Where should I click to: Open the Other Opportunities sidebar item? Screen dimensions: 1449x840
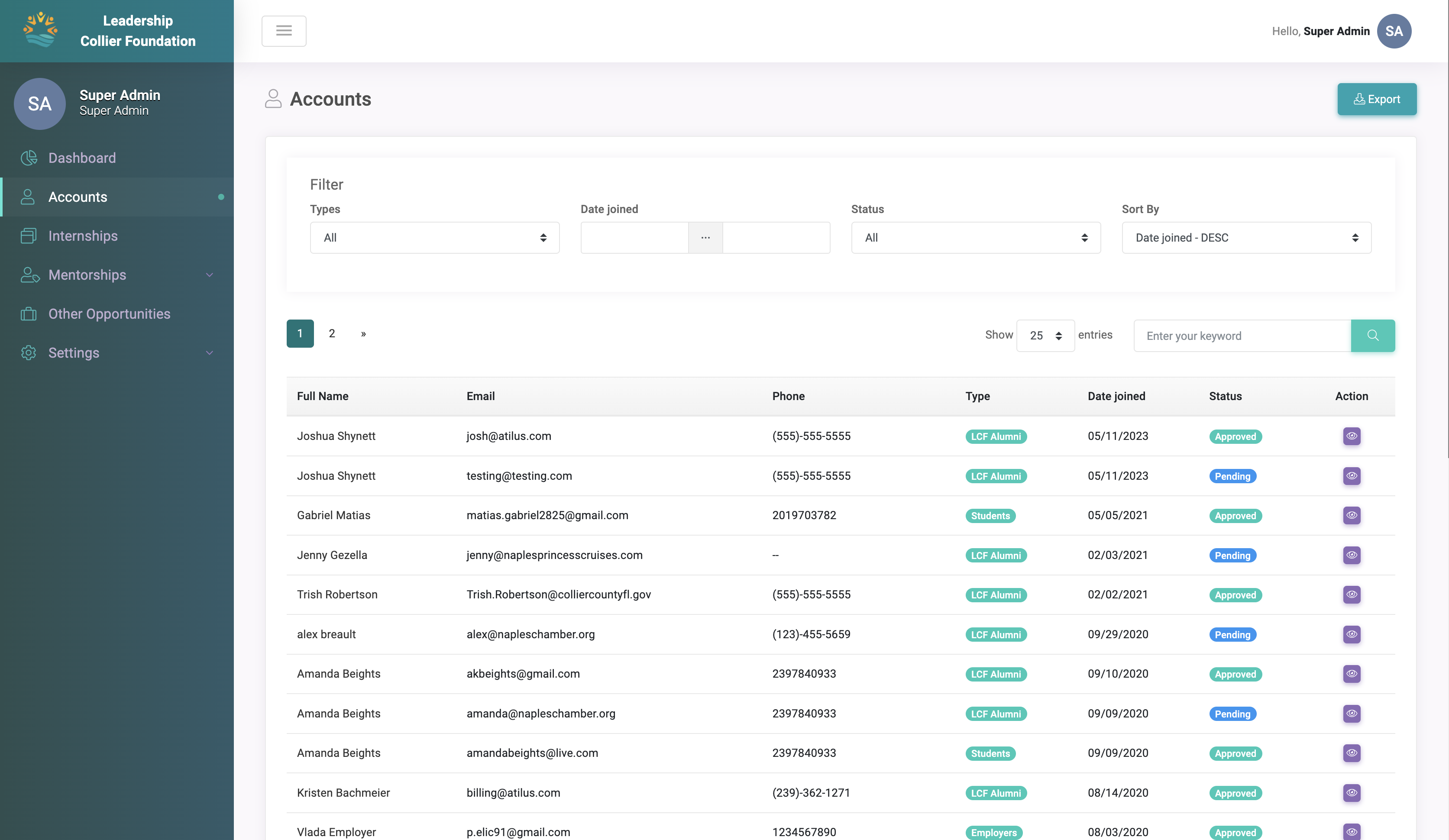pyautogui.click(x=109, y=313)
